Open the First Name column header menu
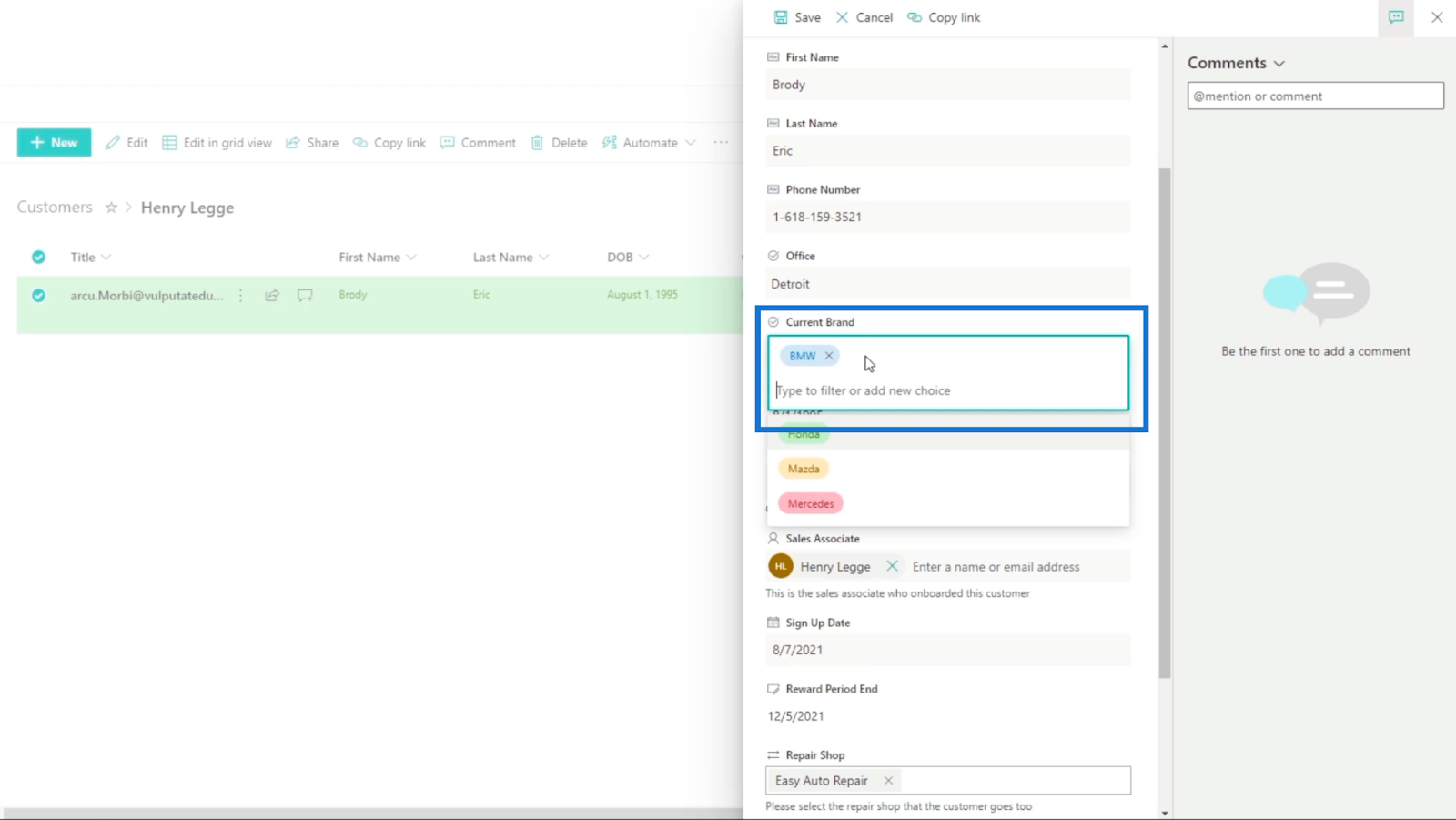 377,258
